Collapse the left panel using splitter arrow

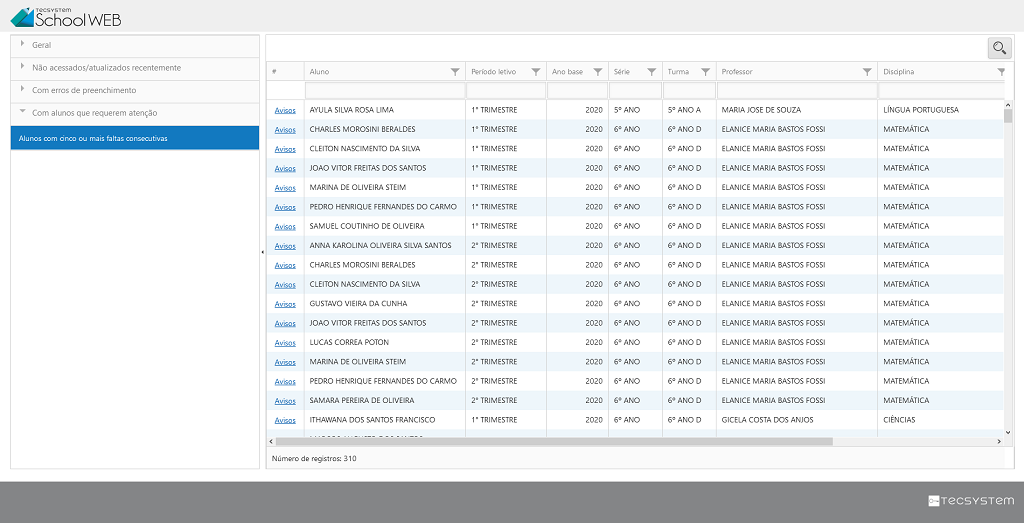[x=262, y=252]
